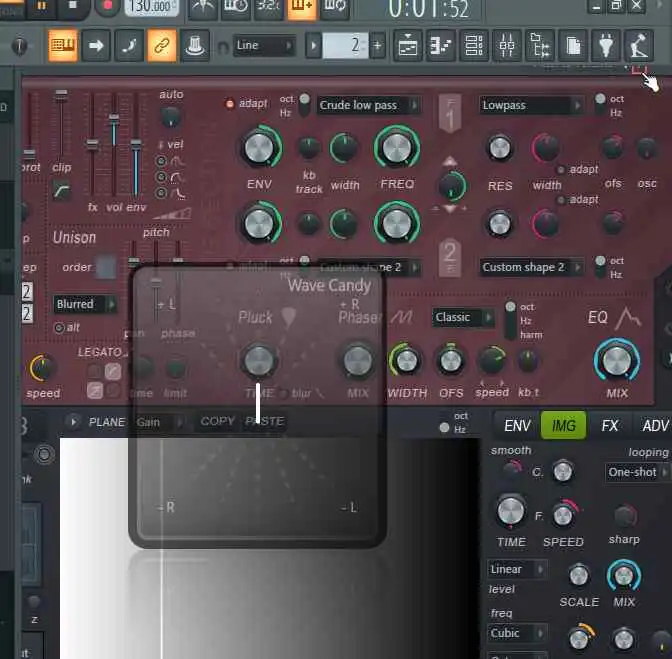The image size is (672, 659).
Task: Open the Browser tree view icon
Action: point(540,45)
